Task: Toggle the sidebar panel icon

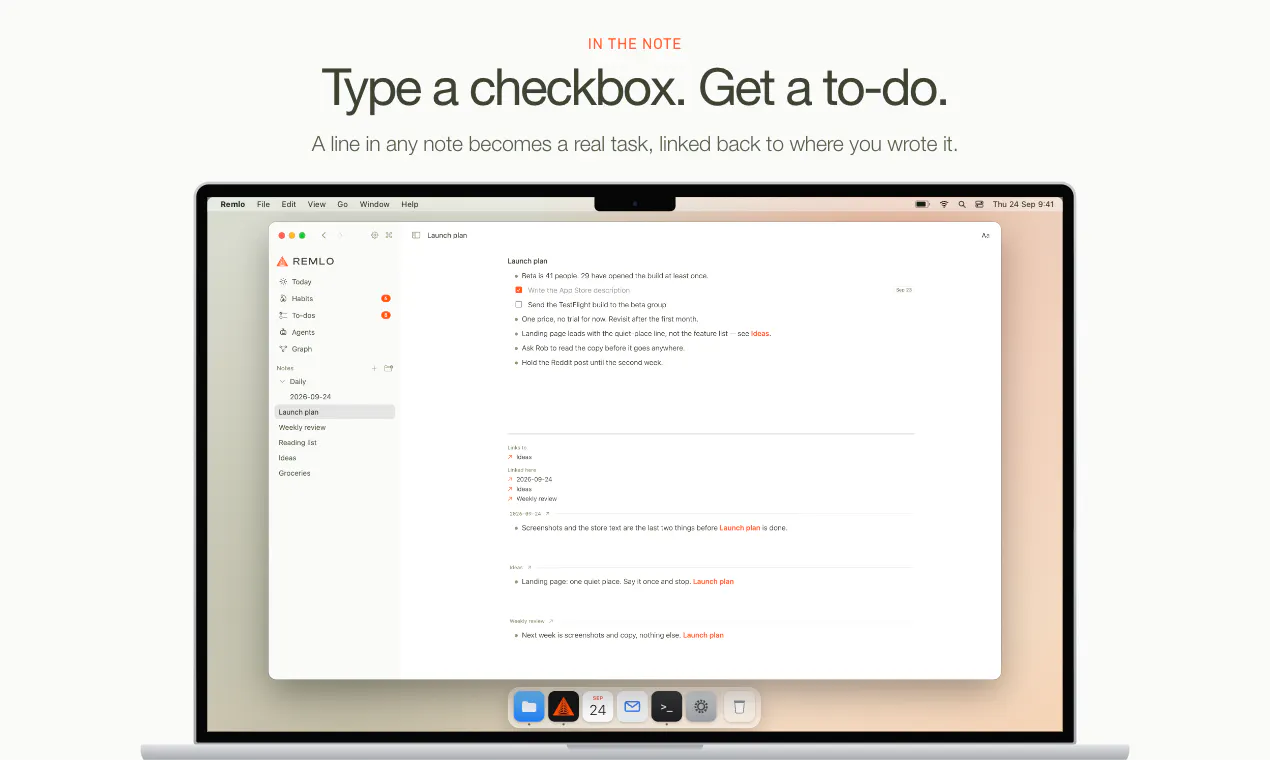Action: tap(416, 235)
